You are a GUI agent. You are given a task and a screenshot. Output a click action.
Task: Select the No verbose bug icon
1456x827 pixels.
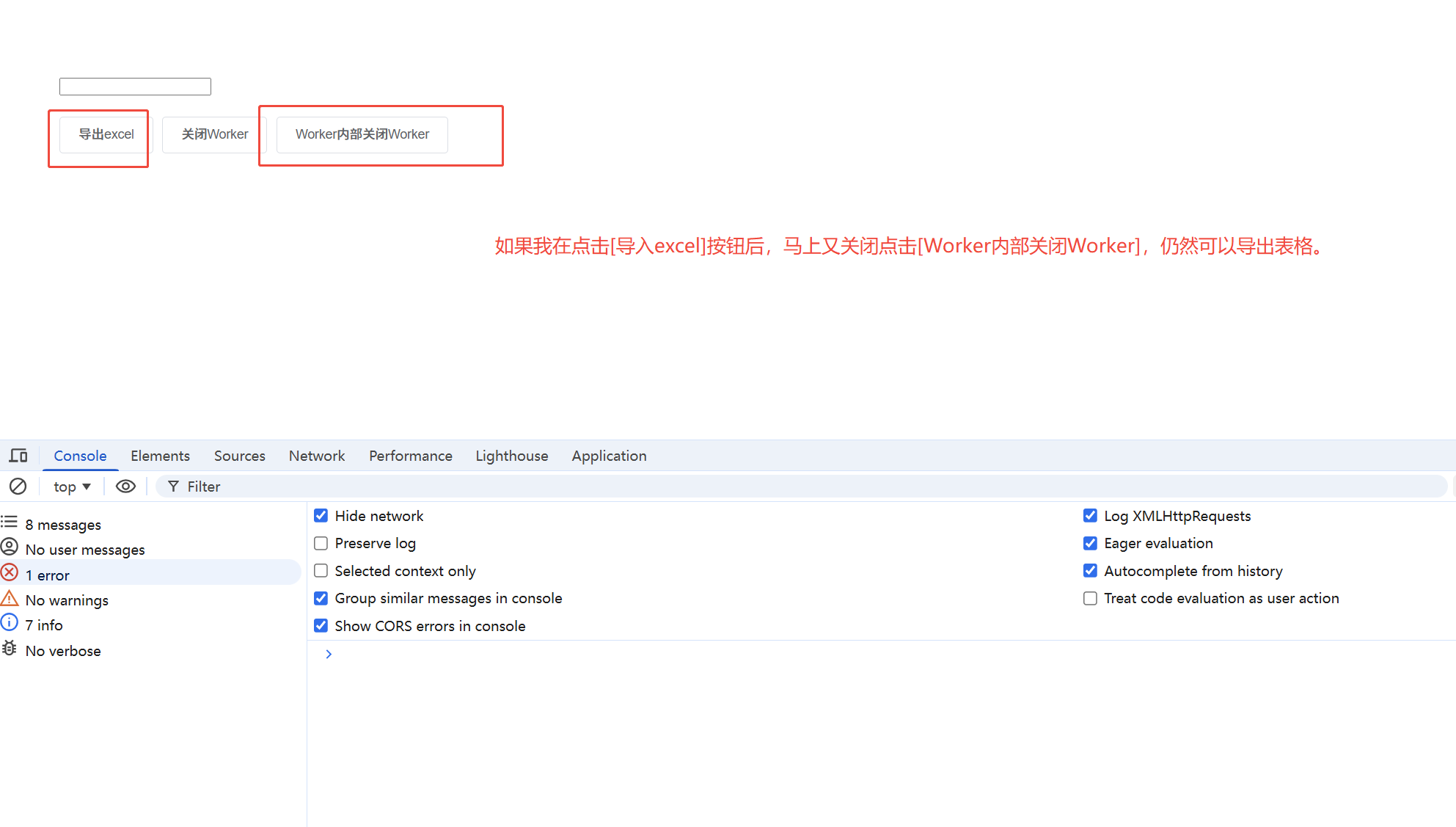click(10, 649)
